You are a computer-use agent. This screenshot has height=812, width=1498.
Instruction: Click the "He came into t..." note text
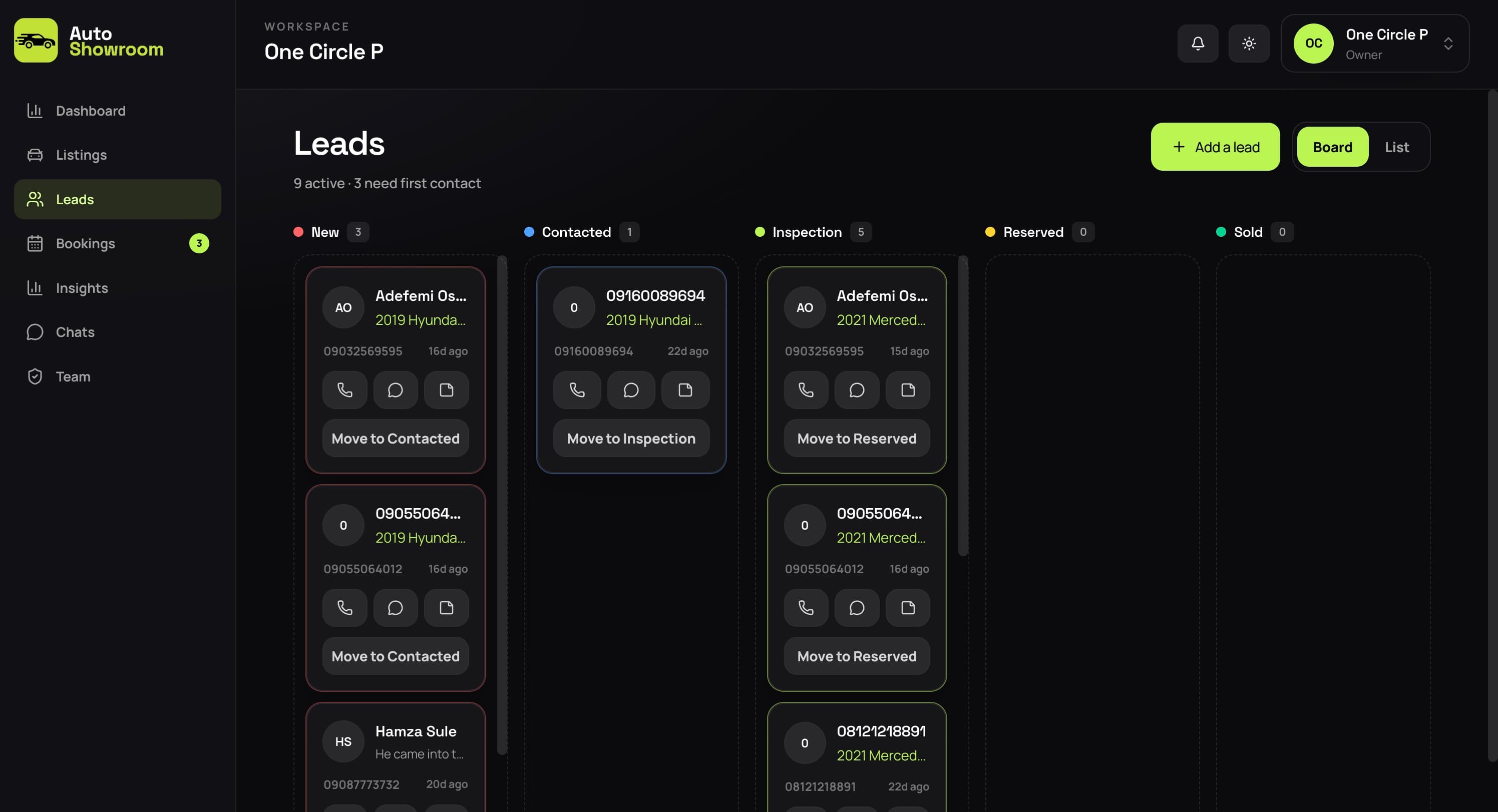(419, 753)
